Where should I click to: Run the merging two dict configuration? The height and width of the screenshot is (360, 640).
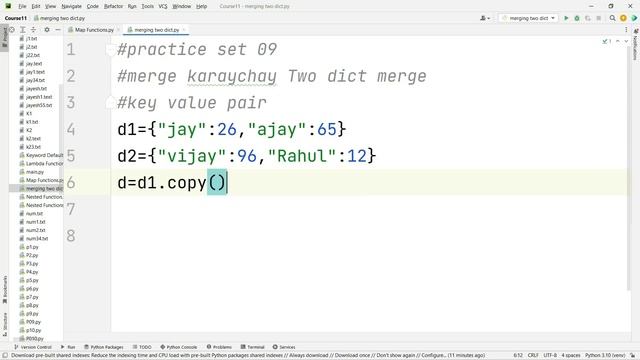[566, 18]
